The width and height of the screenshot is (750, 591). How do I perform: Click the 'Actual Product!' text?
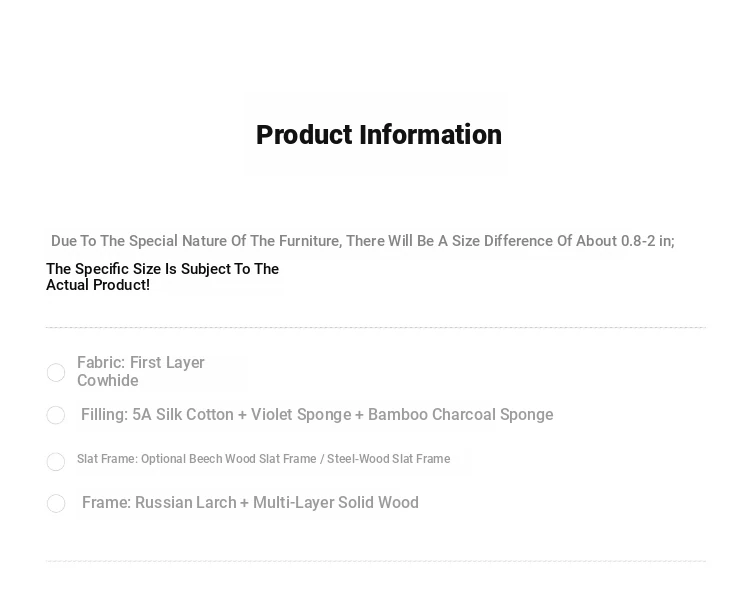pyautogui.click(x=98, y=285)
